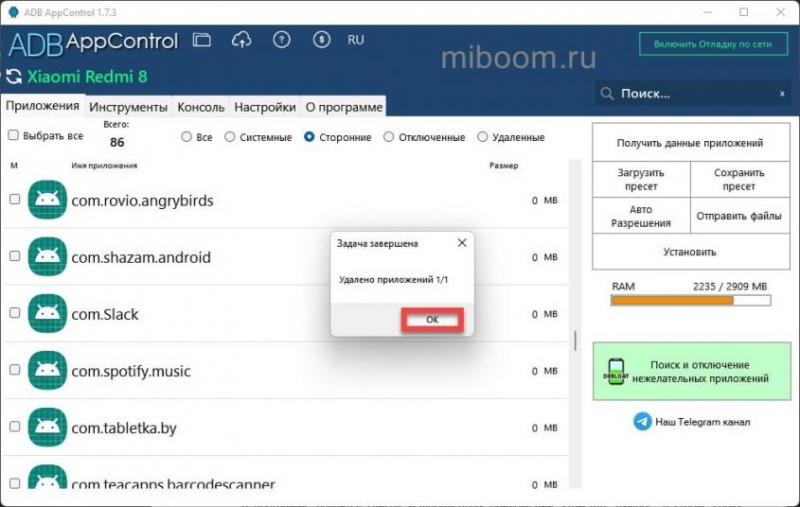Select the Все radio filter
Screen dimensions: 800x507
pos(187,137)
